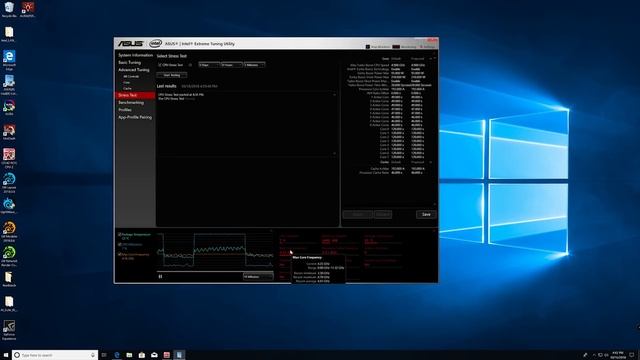Open Profiles in the sidebar
Image resolution: width=640 pixels, height=360 pixels.
tap(125, 110)
